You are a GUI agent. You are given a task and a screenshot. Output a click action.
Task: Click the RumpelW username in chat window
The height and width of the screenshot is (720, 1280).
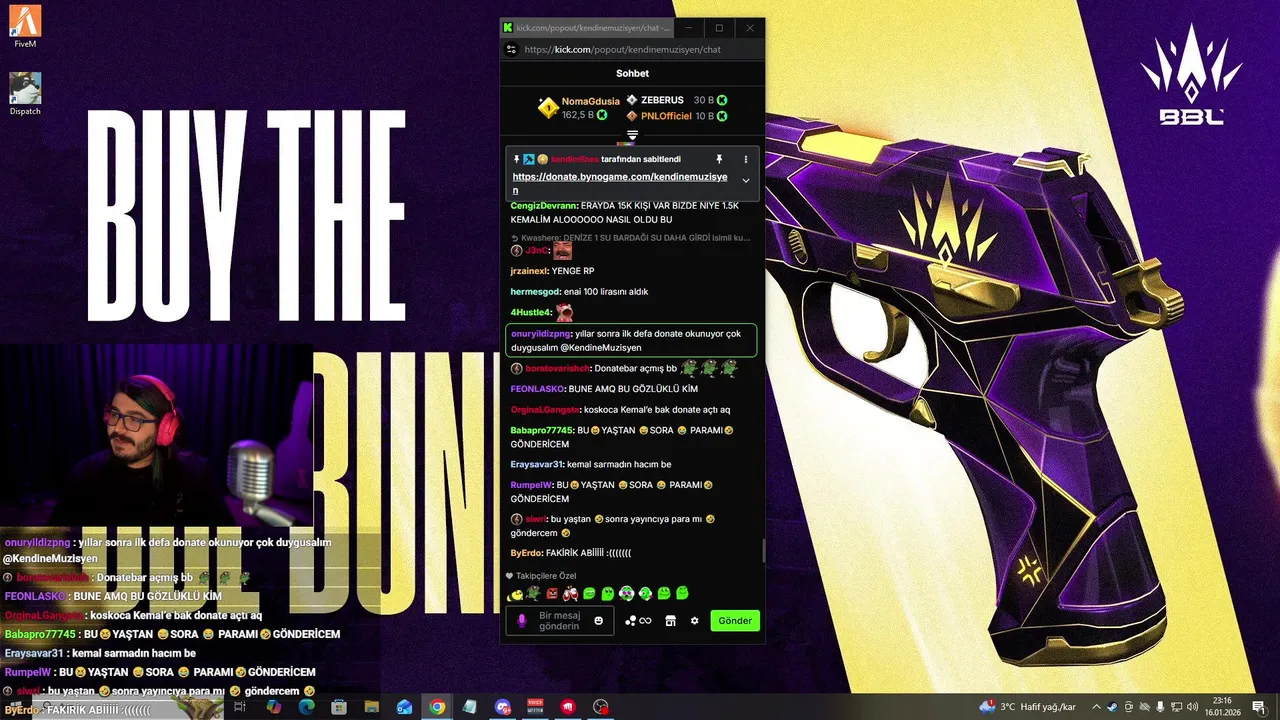(x=531, y=485)
